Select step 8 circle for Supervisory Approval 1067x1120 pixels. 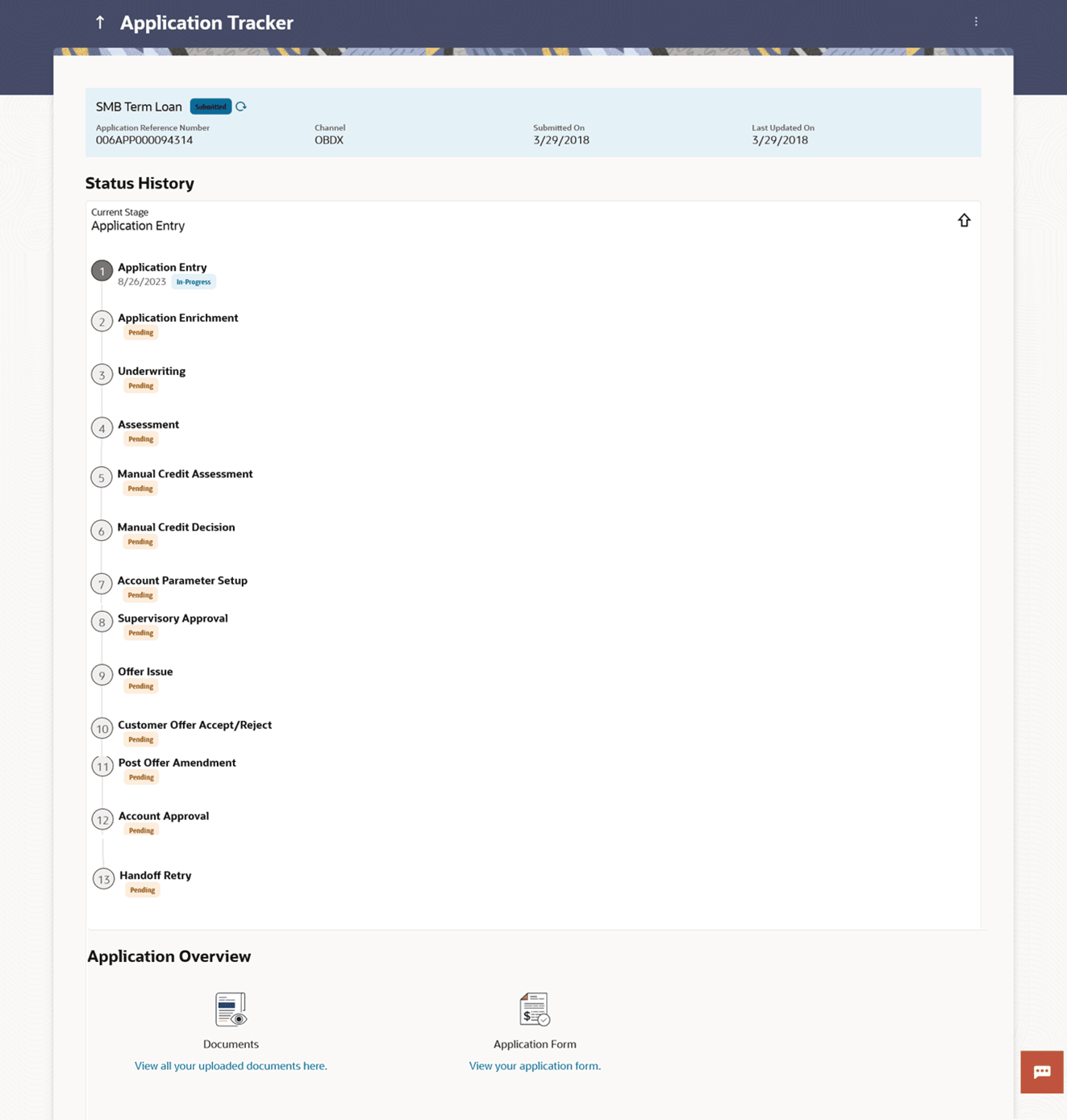[x=102, y=622]
